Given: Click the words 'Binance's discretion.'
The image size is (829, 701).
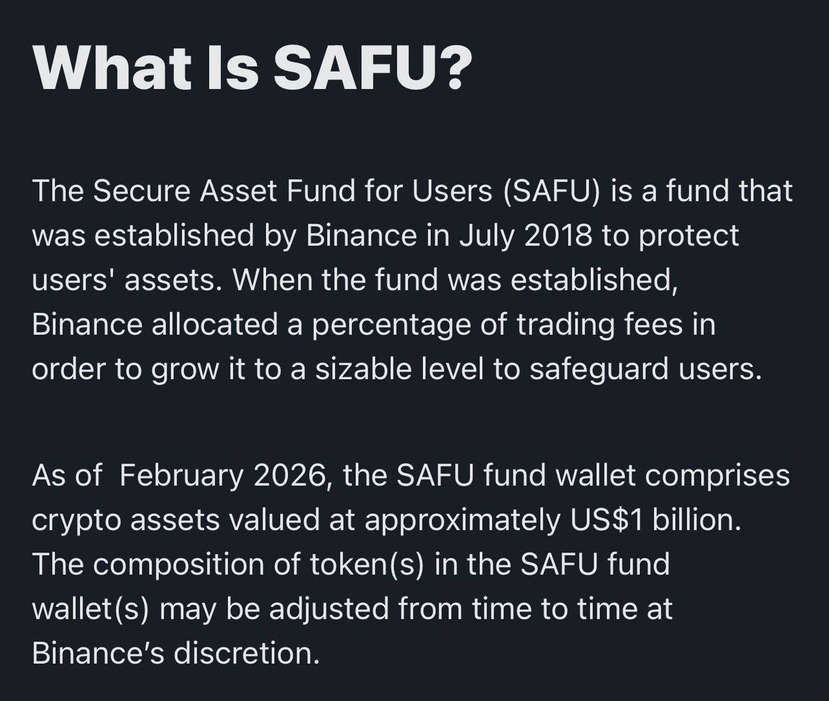Looking at the screenshot, I should [176, 653].
